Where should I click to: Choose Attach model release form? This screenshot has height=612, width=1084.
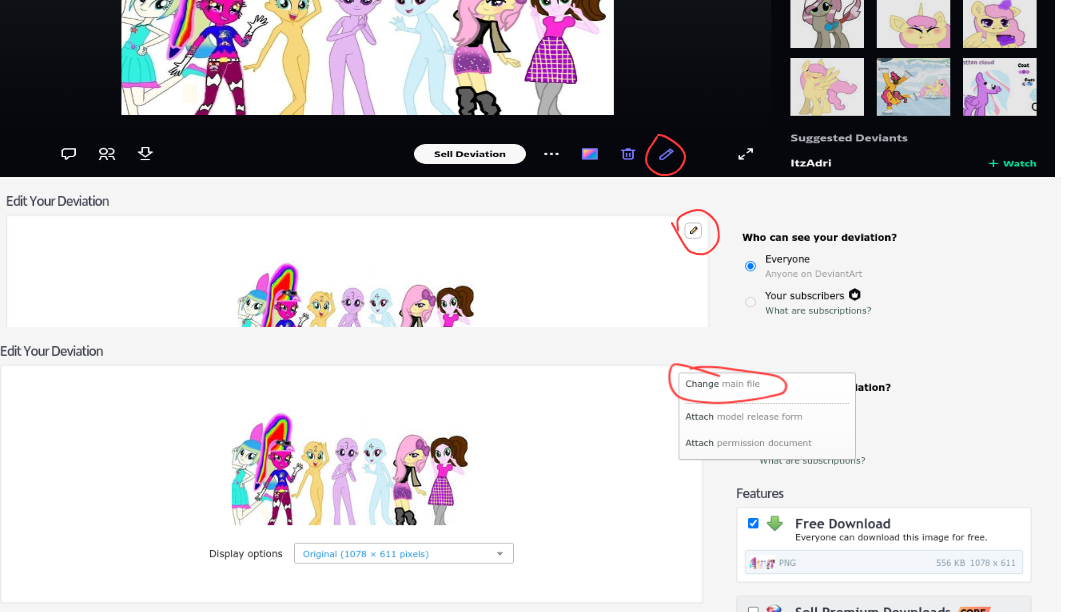(x=744, y=416)
